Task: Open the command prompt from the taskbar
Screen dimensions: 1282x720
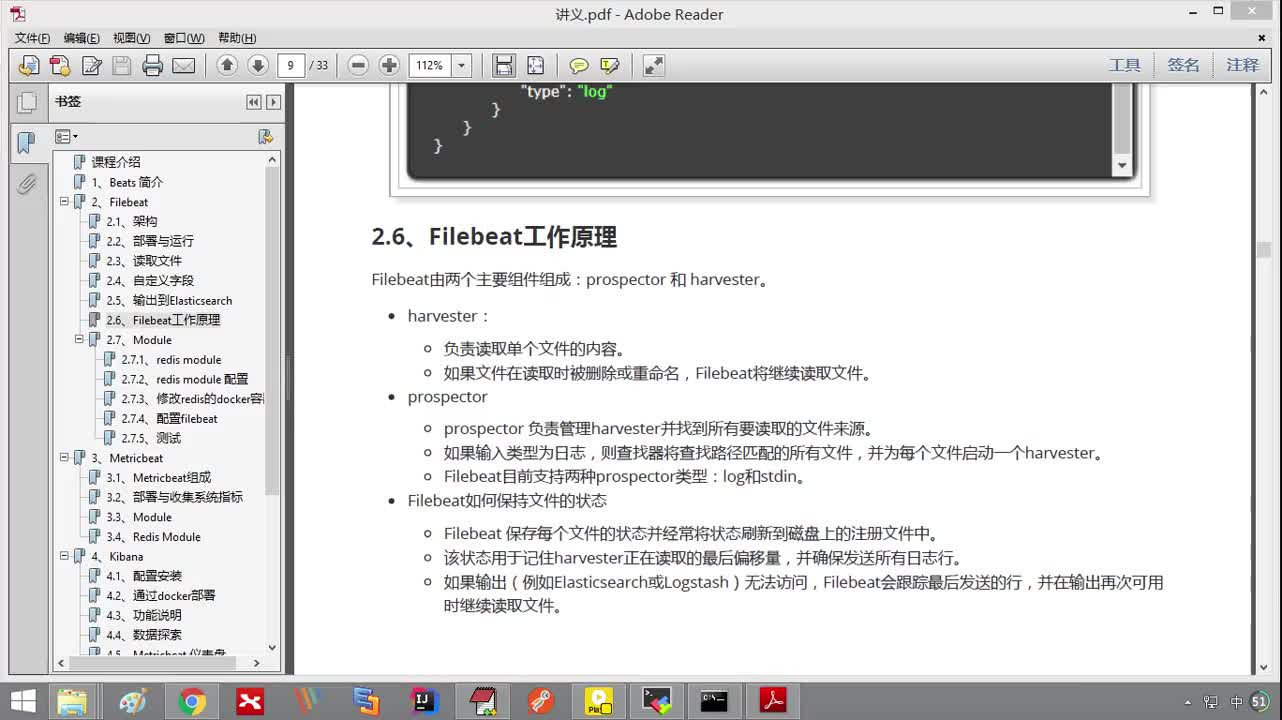Action: point(714,702)
